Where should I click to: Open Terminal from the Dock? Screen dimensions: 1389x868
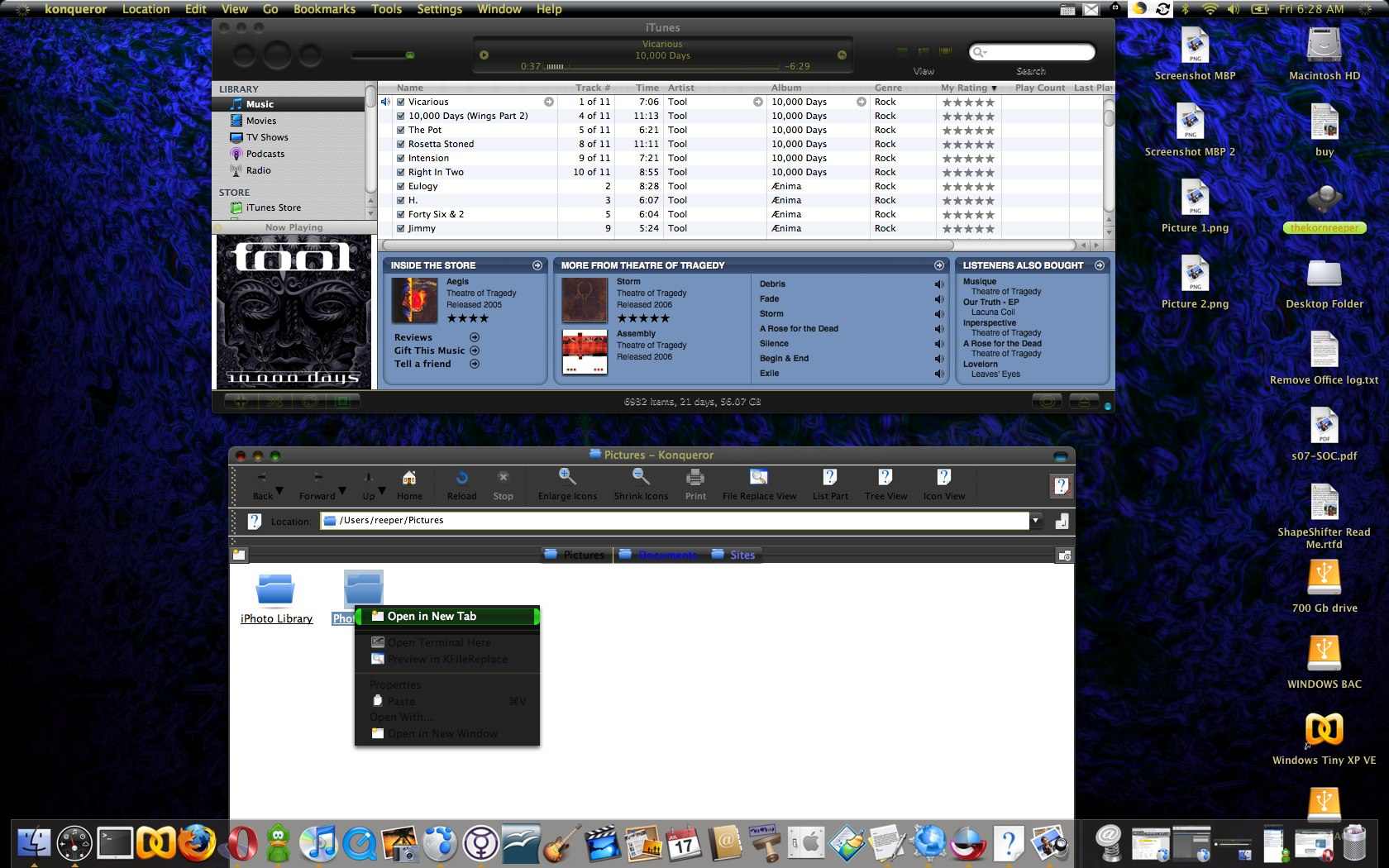click(115, 843)
